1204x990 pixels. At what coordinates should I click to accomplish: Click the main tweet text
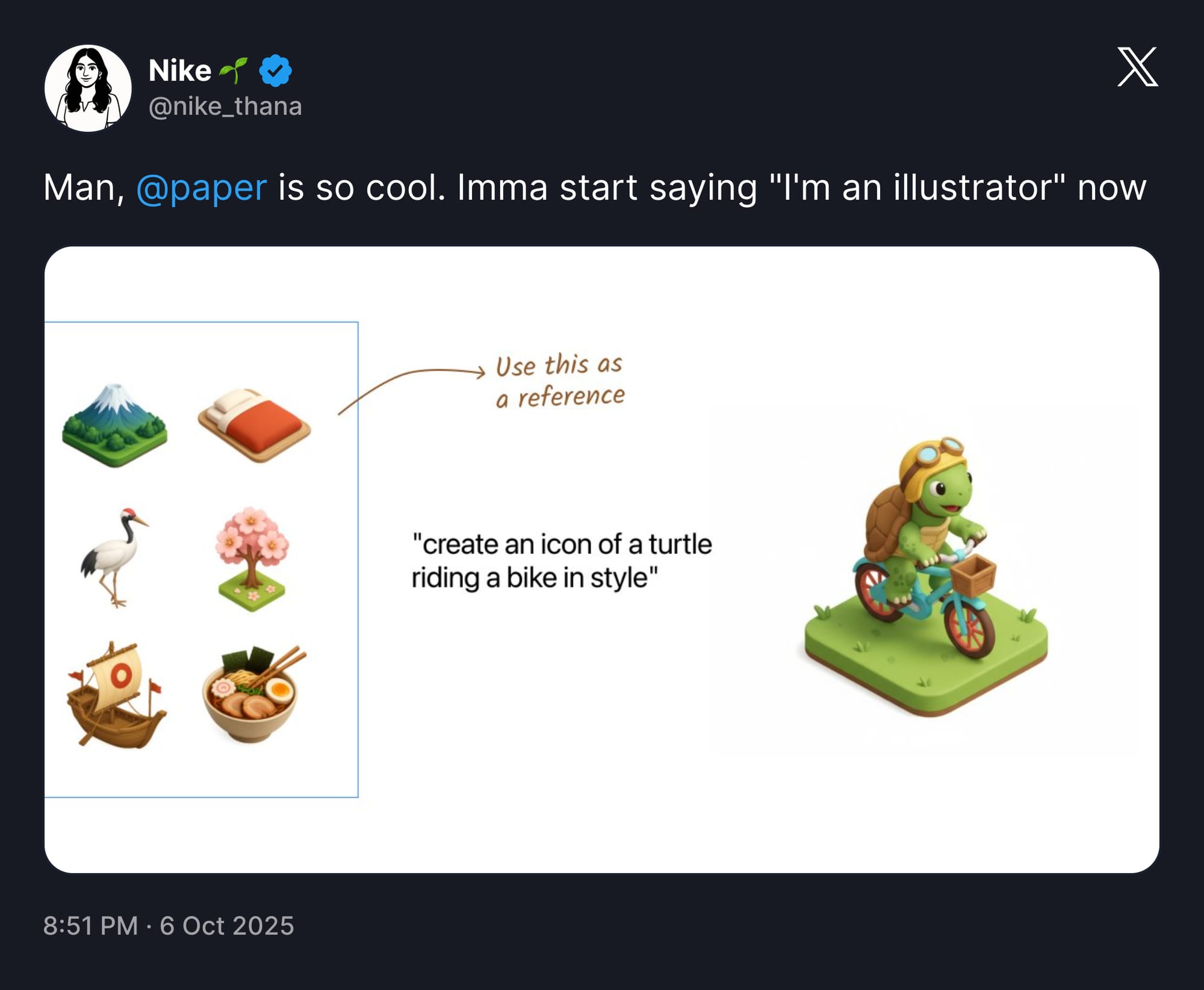pos(594,187)
